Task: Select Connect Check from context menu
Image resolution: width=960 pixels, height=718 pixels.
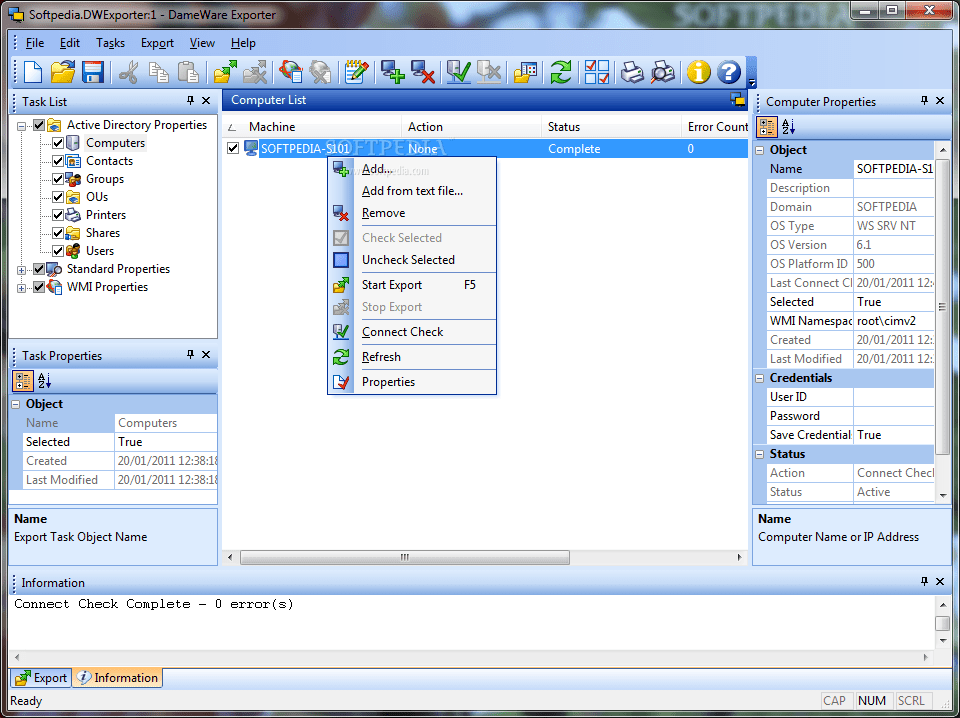Action: 412,332
